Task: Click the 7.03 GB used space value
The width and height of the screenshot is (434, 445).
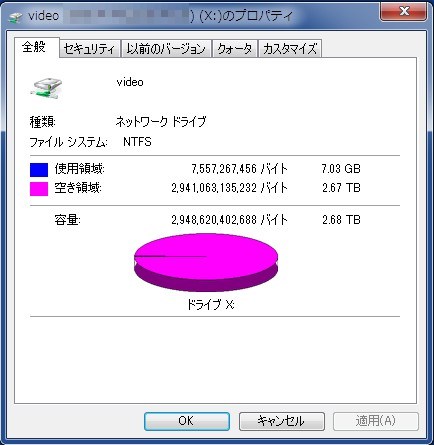Action: pos(341,169)
